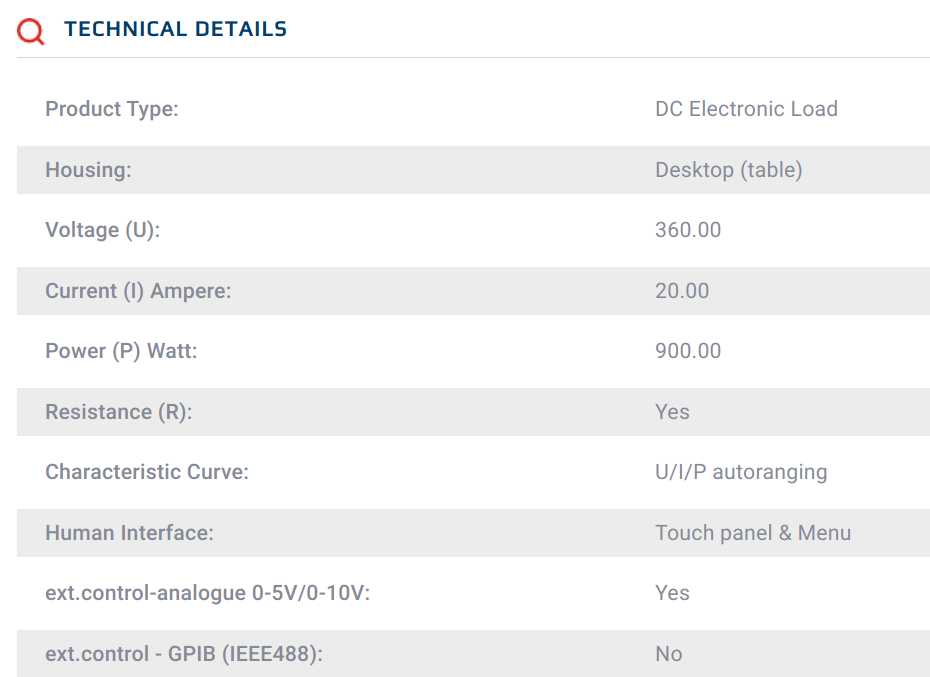930x677 pixels.
Task: Select the Characteristic Curve label
Action: (x=147, y=472)
